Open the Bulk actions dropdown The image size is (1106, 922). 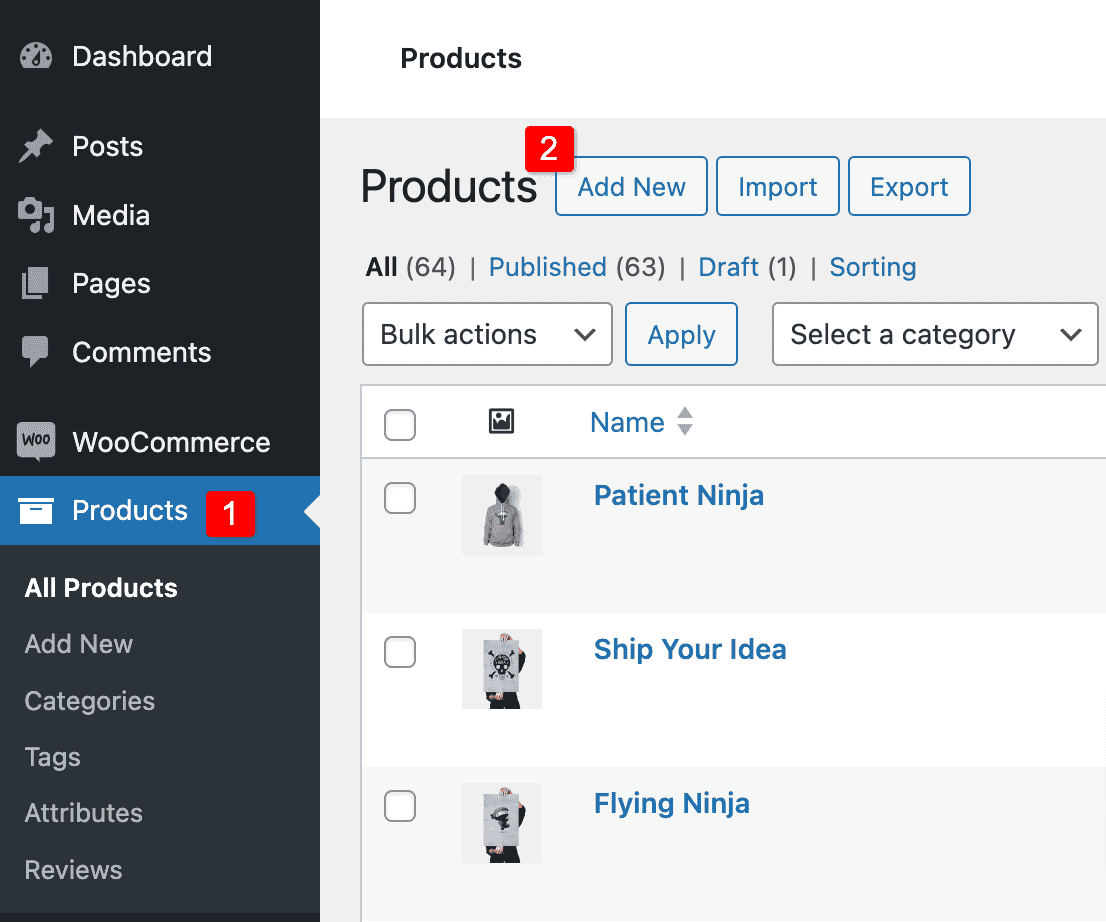click(x=487, y=334)
